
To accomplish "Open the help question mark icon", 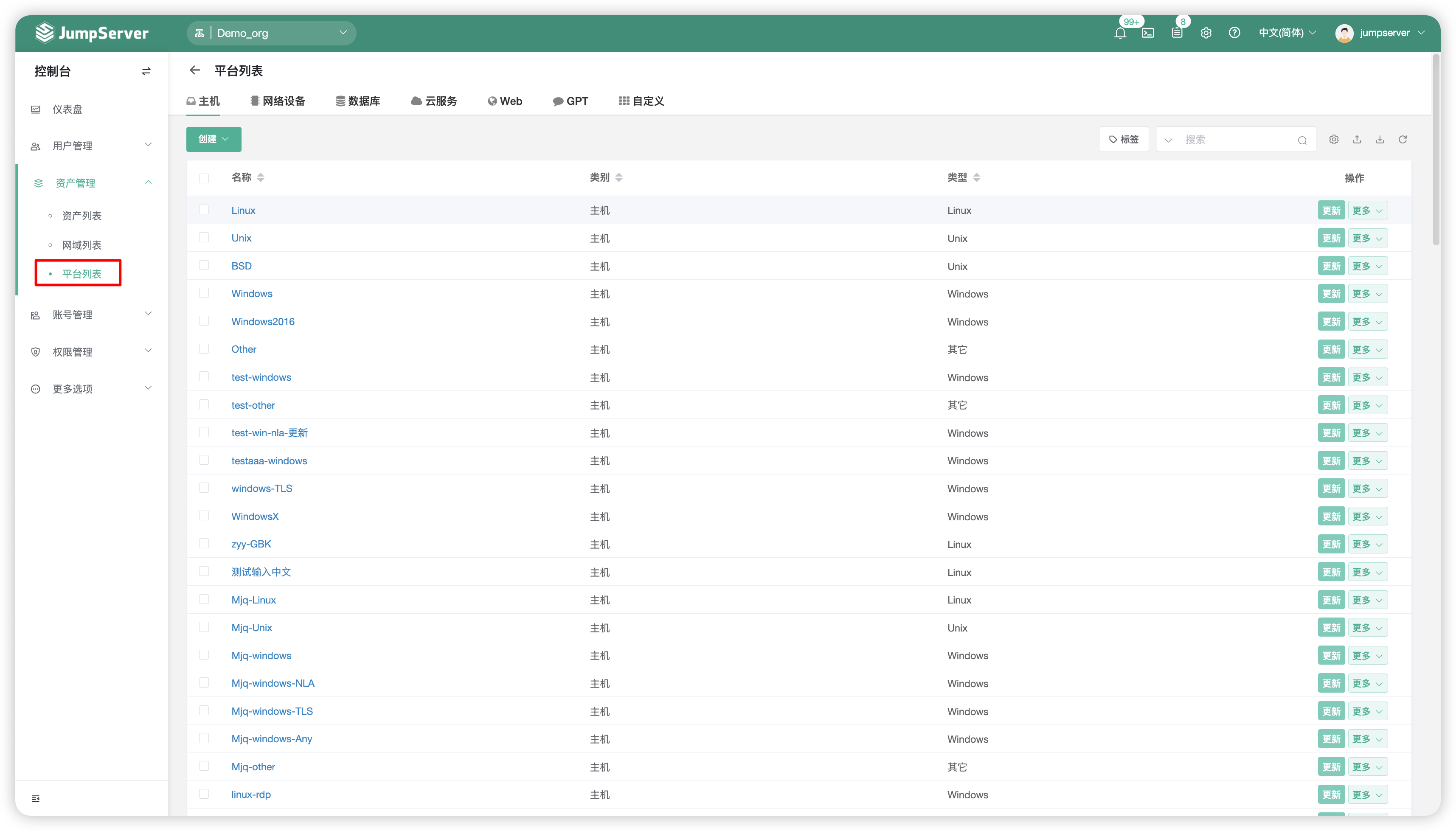I will coord(1234,33).
